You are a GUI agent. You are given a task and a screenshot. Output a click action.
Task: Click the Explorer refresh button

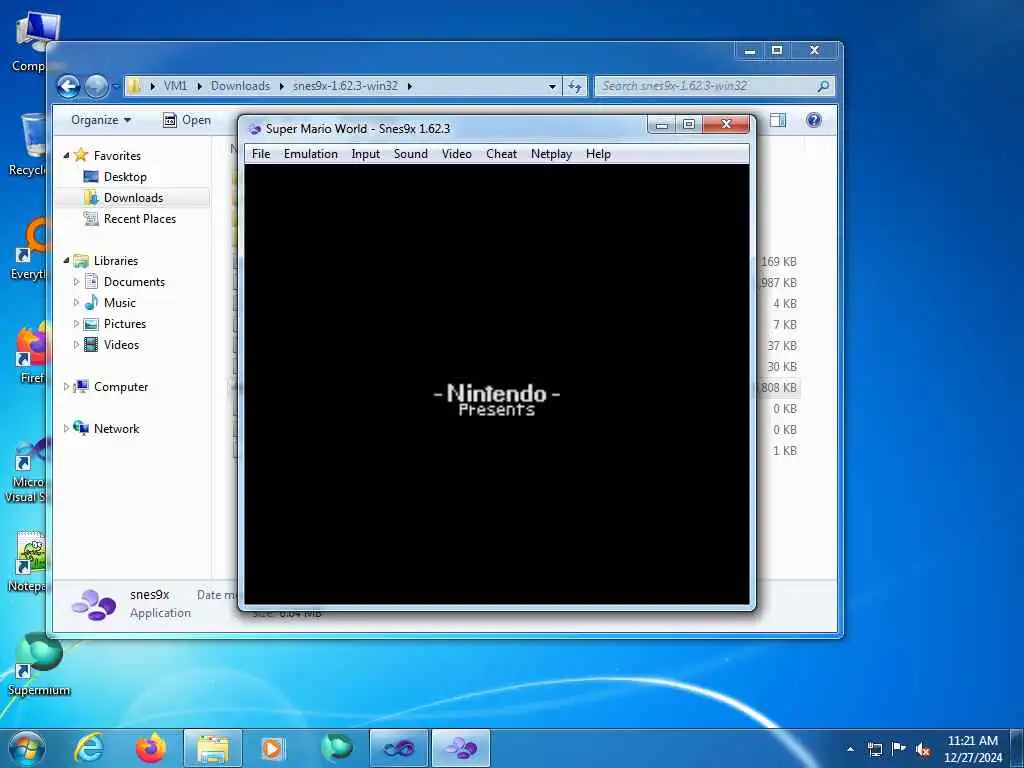[x=575, y=86]
